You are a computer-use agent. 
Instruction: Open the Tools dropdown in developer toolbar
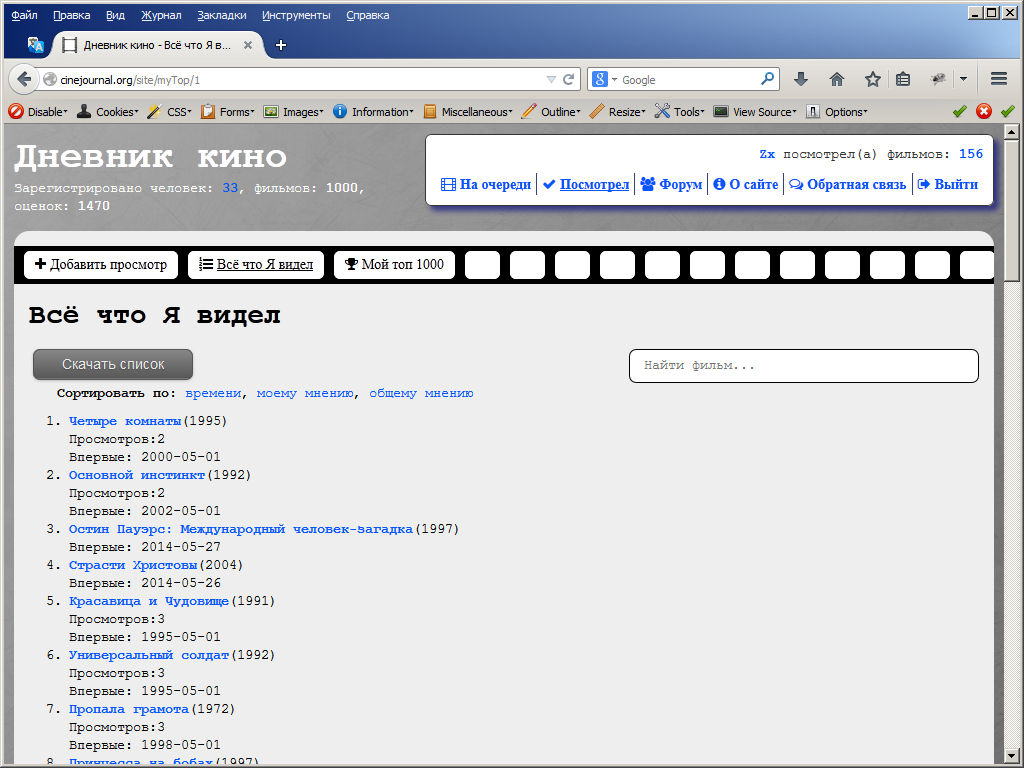tap(680, 112)
